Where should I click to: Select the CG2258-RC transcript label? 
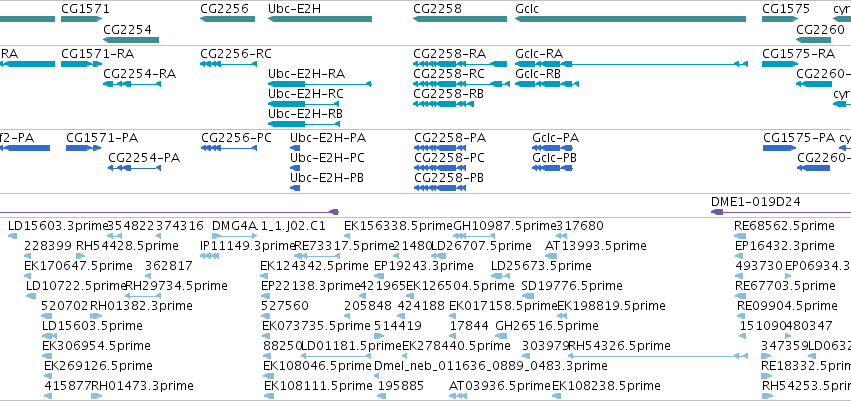(449, 74)
